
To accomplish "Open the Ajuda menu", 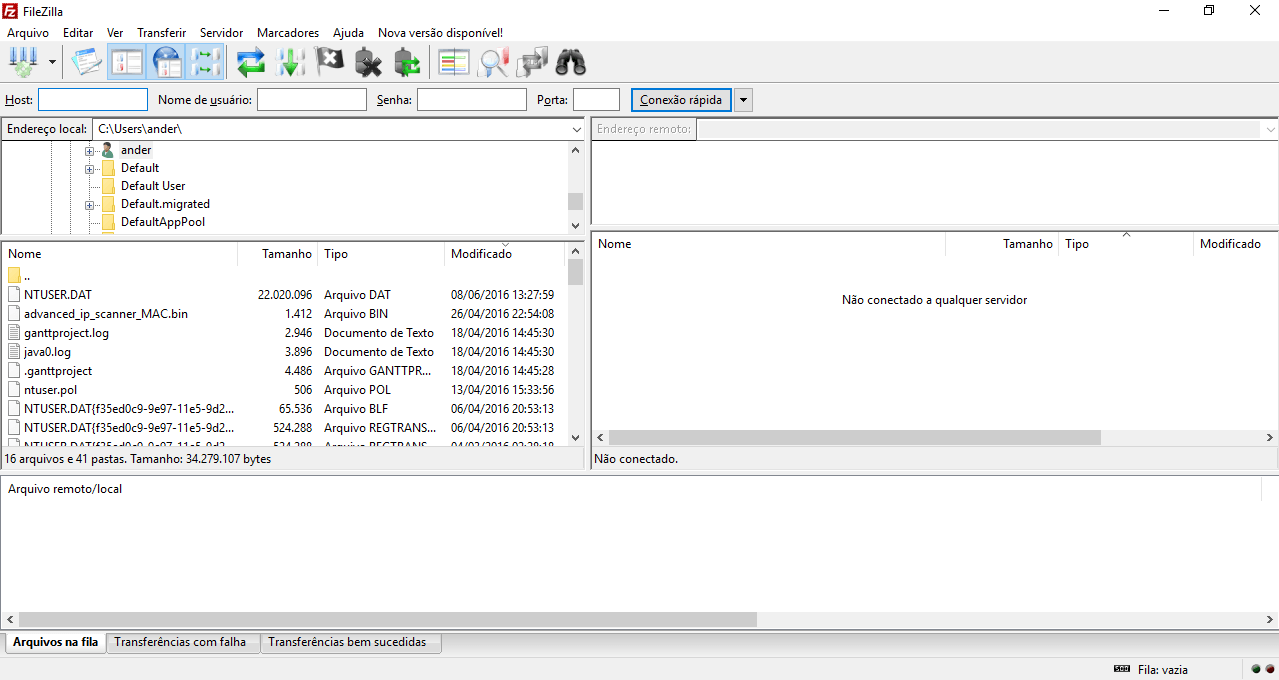I will click(348, 33).
